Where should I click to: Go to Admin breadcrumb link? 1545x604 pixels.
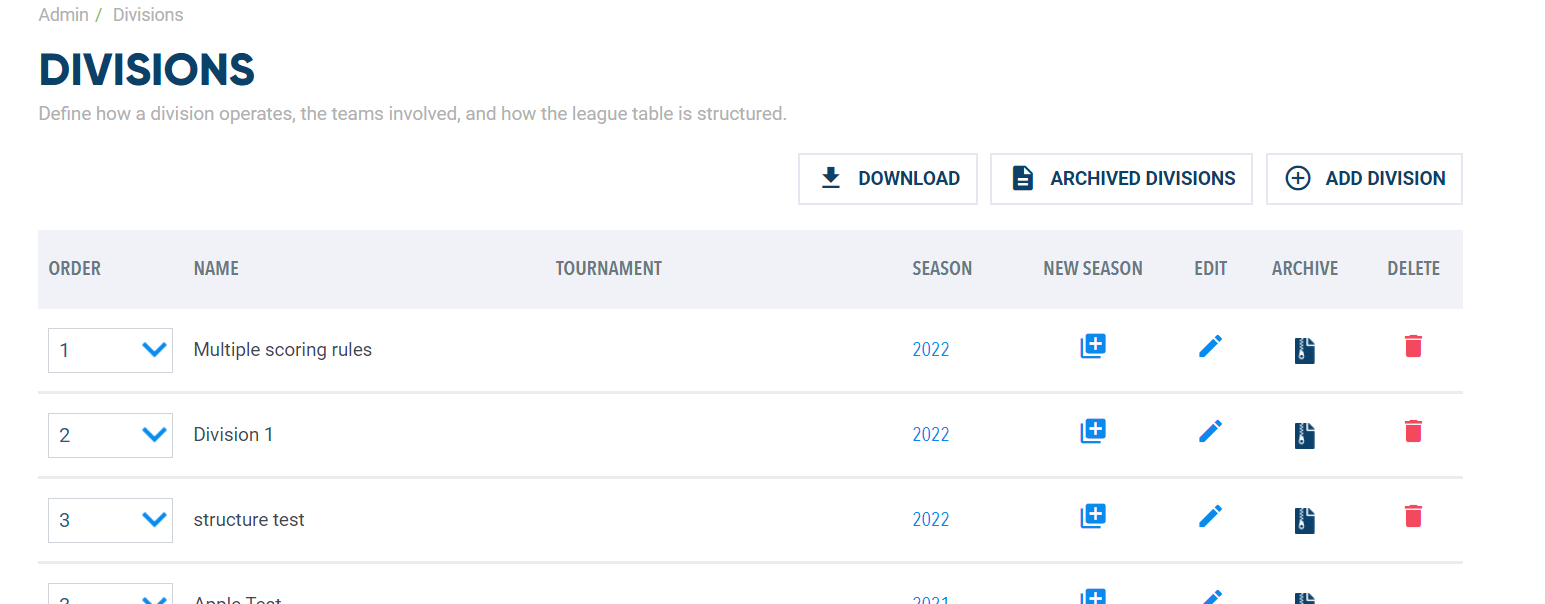(x=62, y=15)
